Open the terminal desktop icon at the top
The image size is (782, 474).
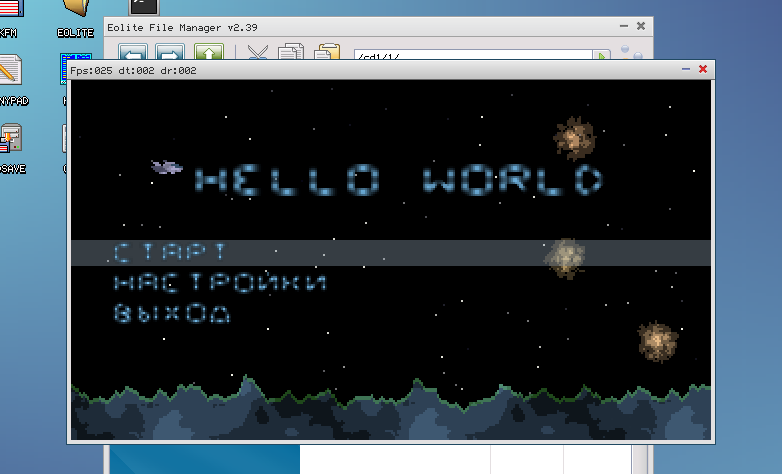(x=144, y=7)
